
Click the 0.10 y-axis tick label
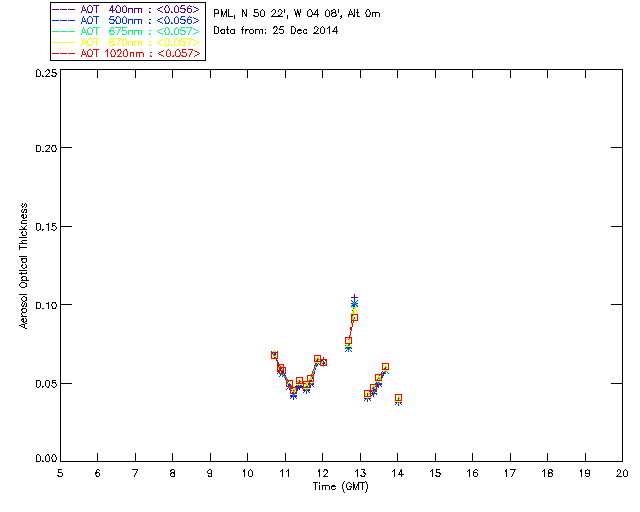[46, 305]
